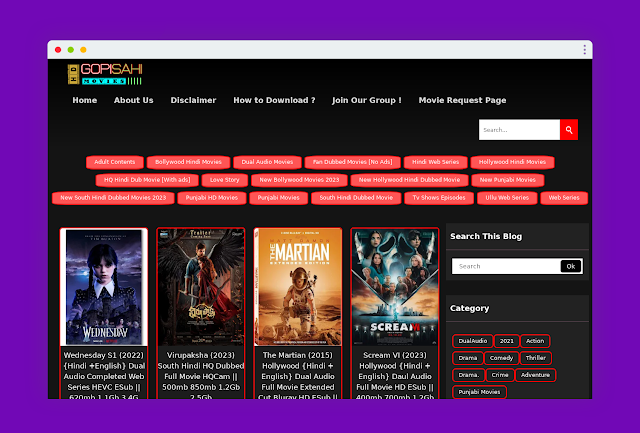Open Bollywood Hindi Movies category

pos(188,162)
